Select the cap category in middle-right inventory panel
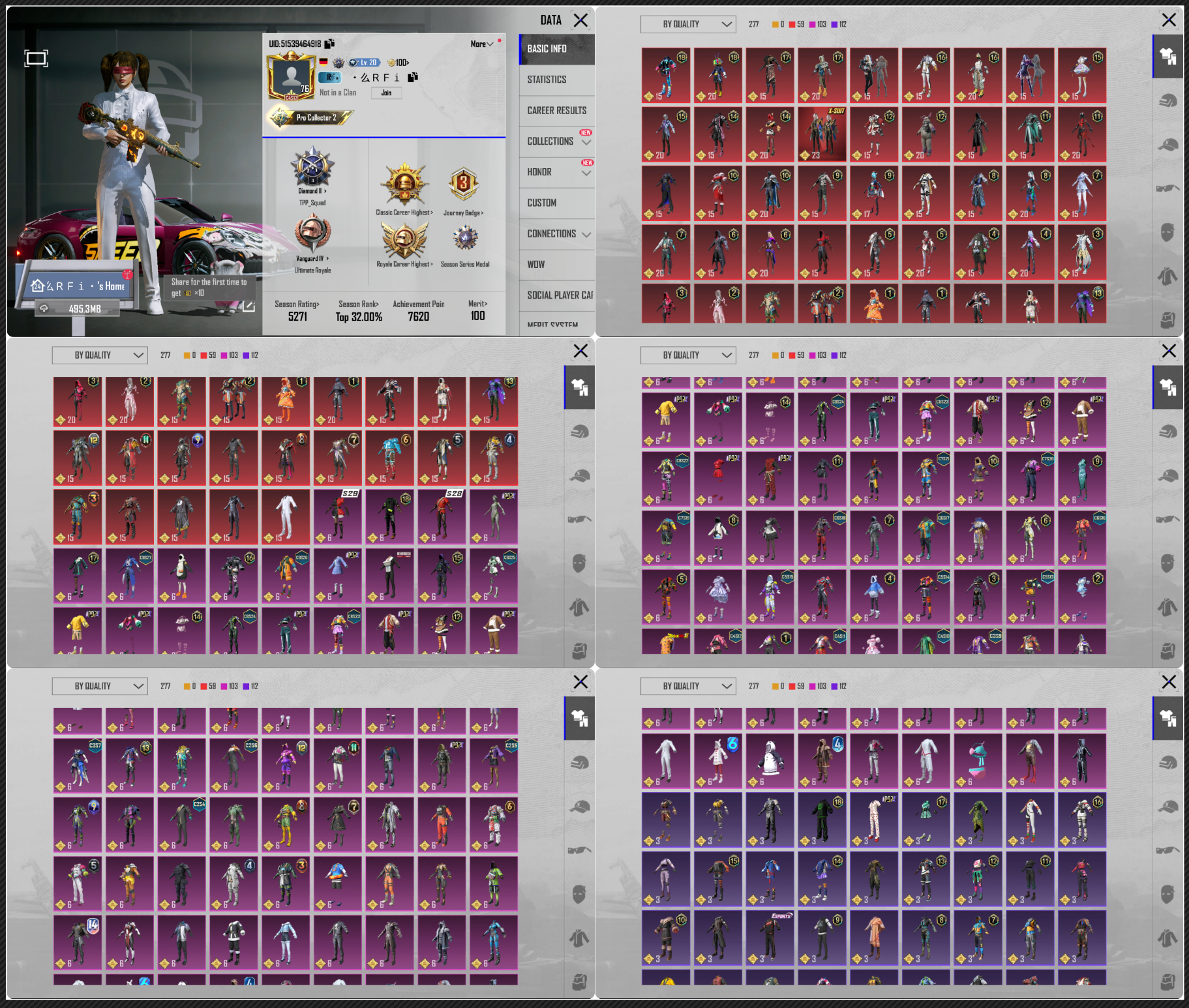 point(1168,476)
